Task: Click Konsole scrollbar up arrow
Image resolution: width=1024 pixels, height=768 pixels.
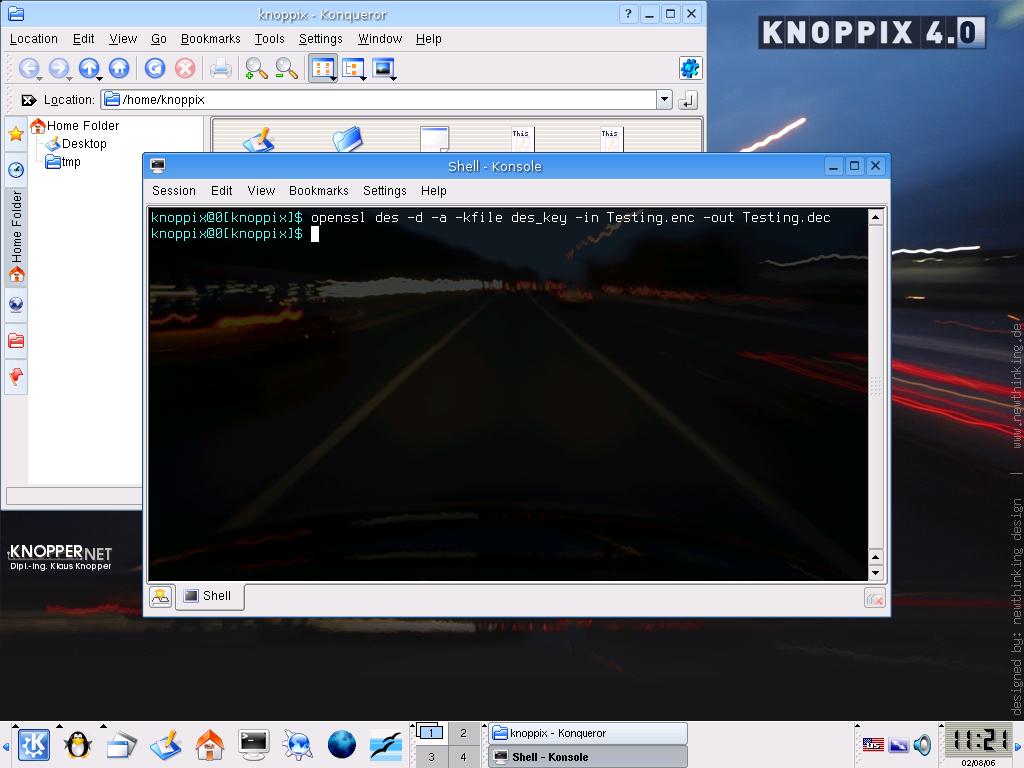Action: click(876, 217)
